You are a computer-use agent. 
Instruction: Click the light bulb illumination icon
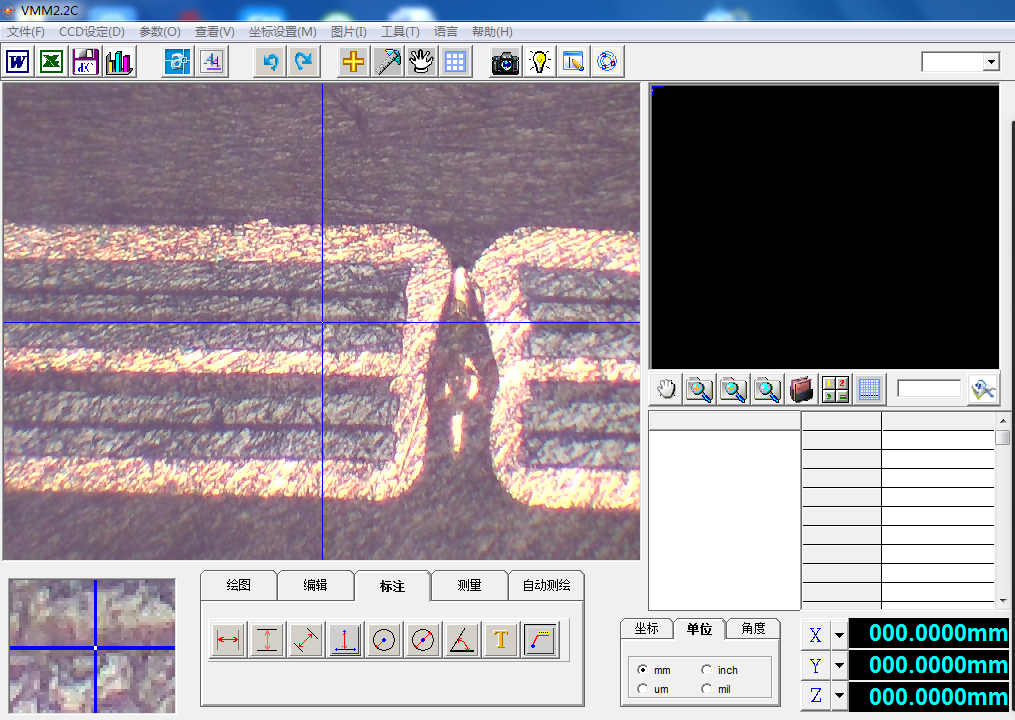point(540,62)
